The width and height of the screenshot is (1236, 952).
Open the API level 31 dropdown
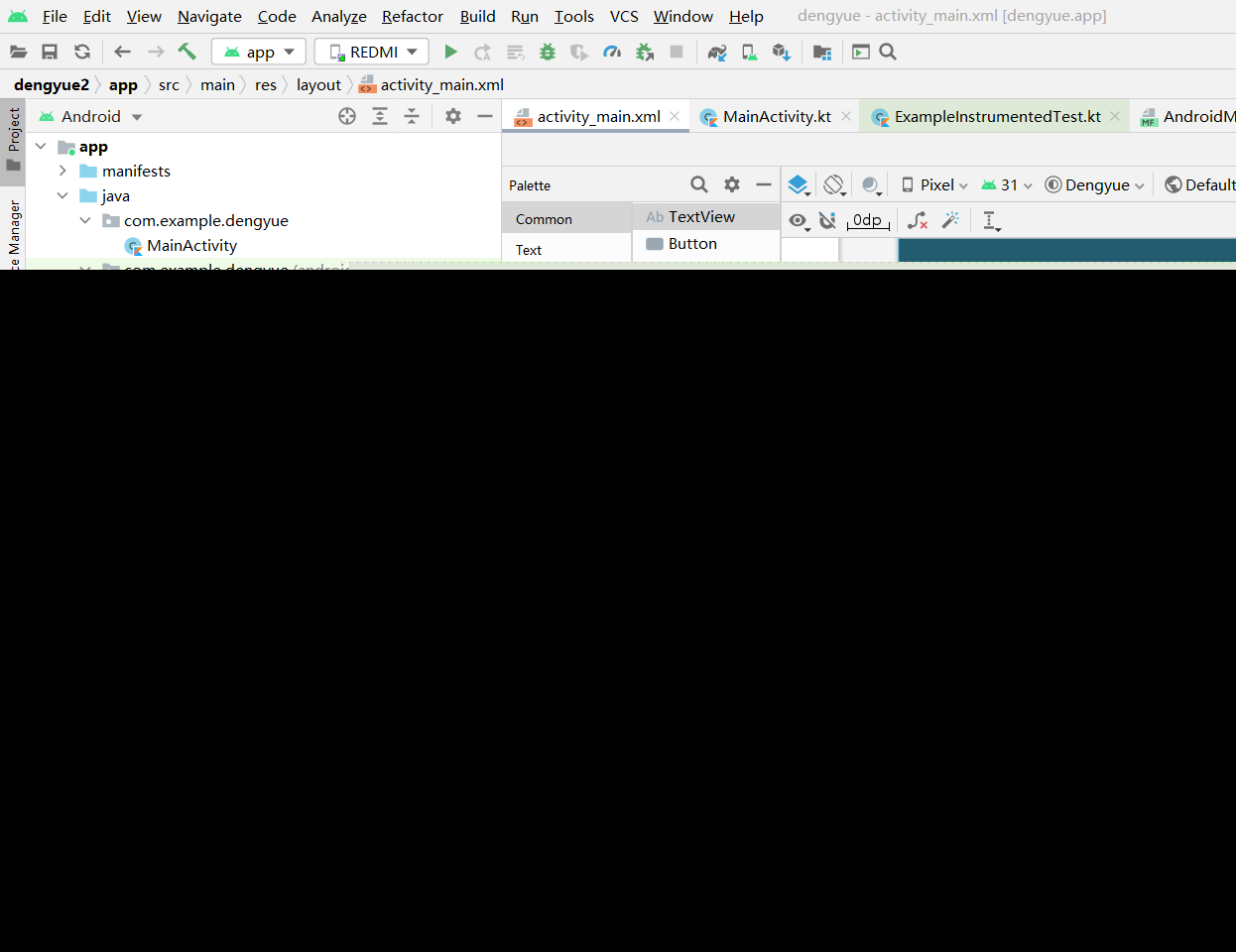pyautogui.click(x=1007, y=184)
